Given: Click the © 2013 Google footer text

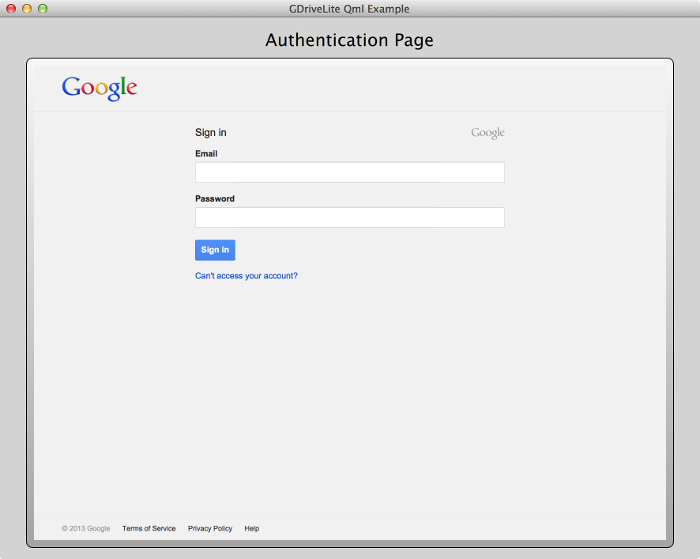Looking at the screenshot, I should pos(86,528).
